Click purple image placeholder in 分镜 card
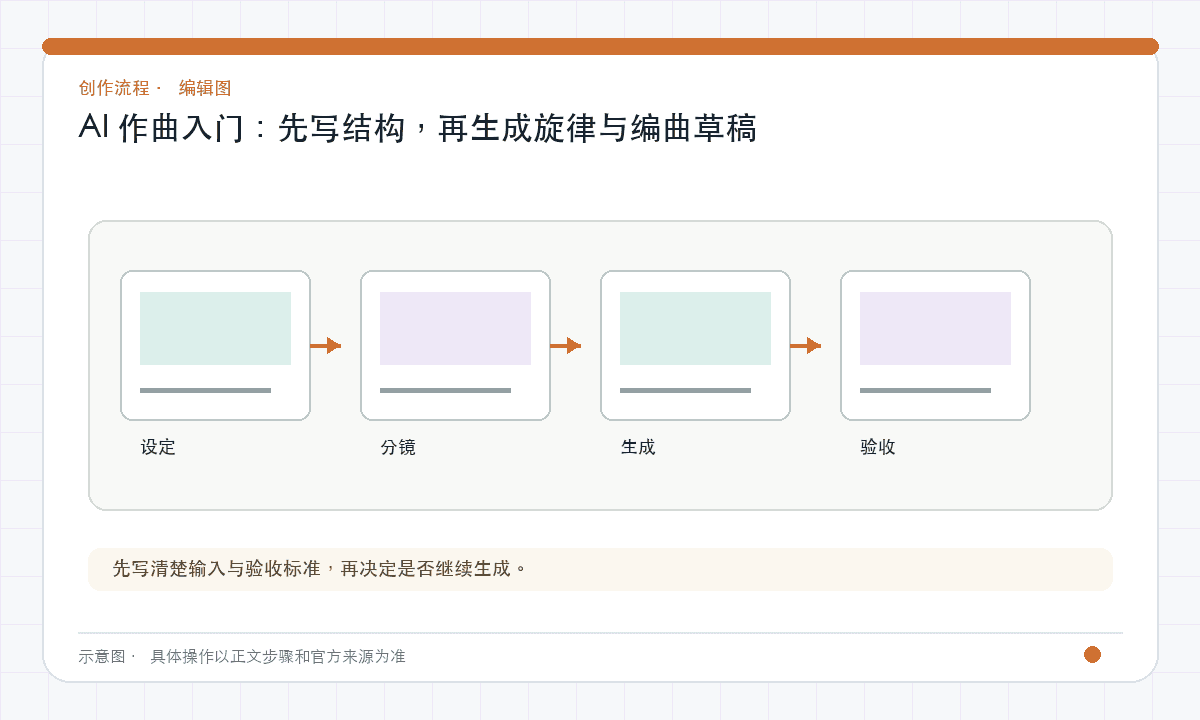The width and height of the screenshot is (1200, 720). pos(455,328)
